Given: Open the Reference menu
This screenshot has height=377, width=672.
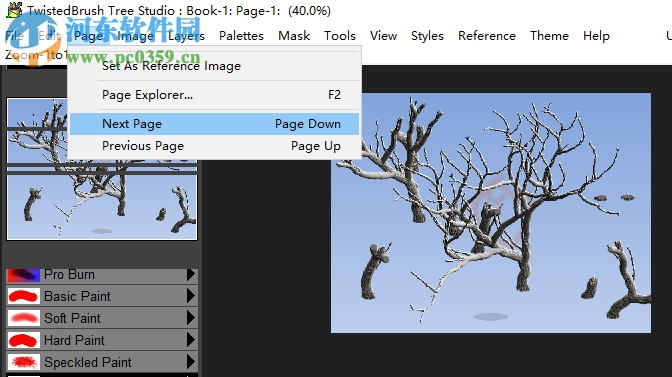Looking at the screenshot, I should 487,36.
